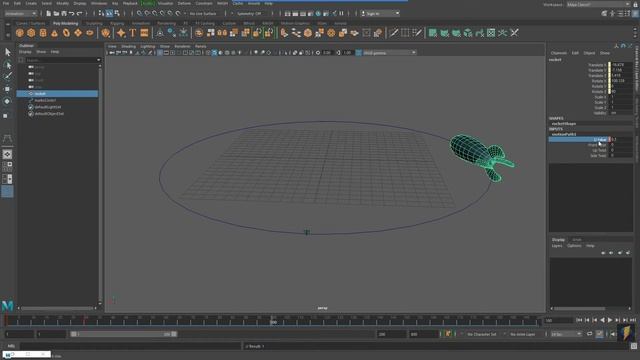Screen dimensions: 640x360
Task: Toggle Snap to grids
Action: [x=140, y=13]
